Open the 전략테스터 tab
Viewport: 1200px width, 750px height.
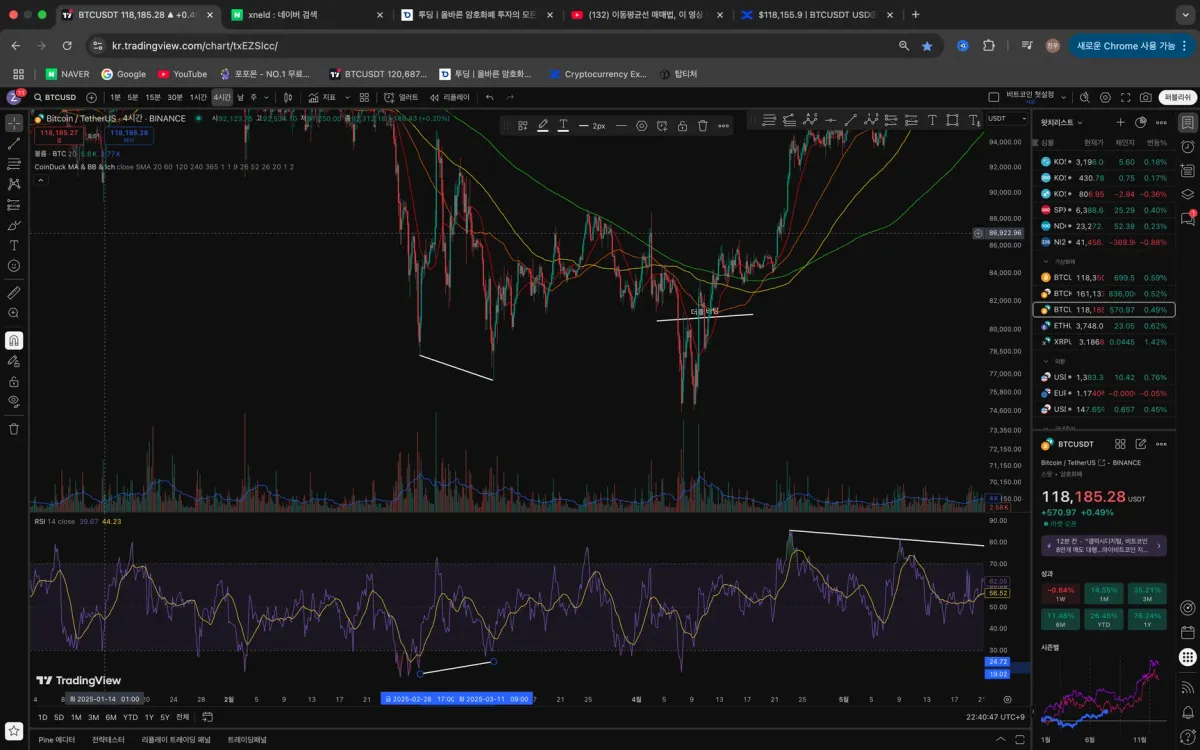(109, 739)
